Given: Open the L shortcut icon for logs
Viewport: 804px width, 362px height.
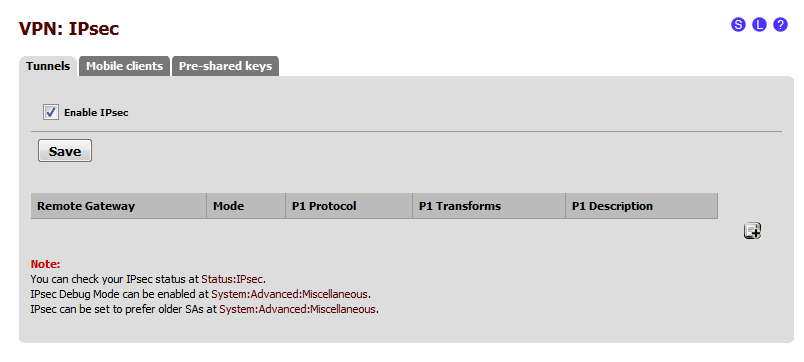Looking at the screenshot, I should pyautogui.click(x=759, y=25).
